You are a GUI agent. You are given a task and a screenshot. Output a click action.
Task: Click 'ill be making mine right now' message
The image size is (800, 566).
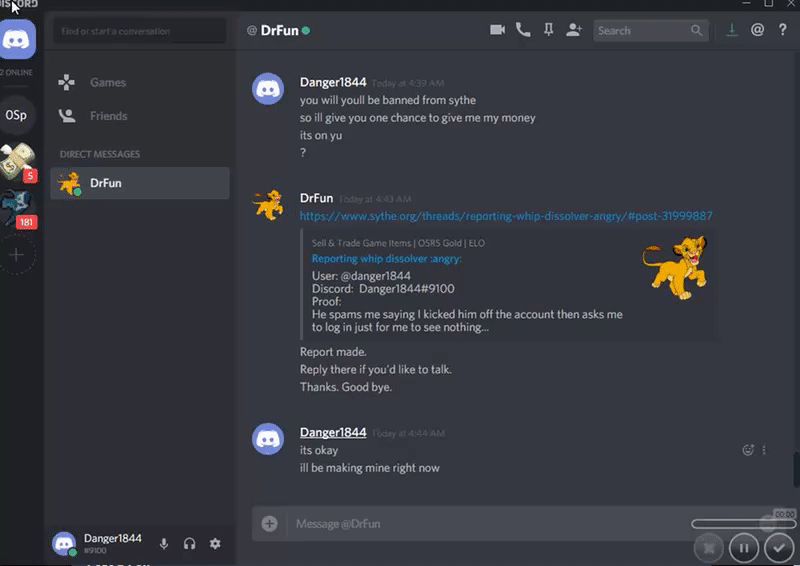pyautogui.click(x=369, y=467)
